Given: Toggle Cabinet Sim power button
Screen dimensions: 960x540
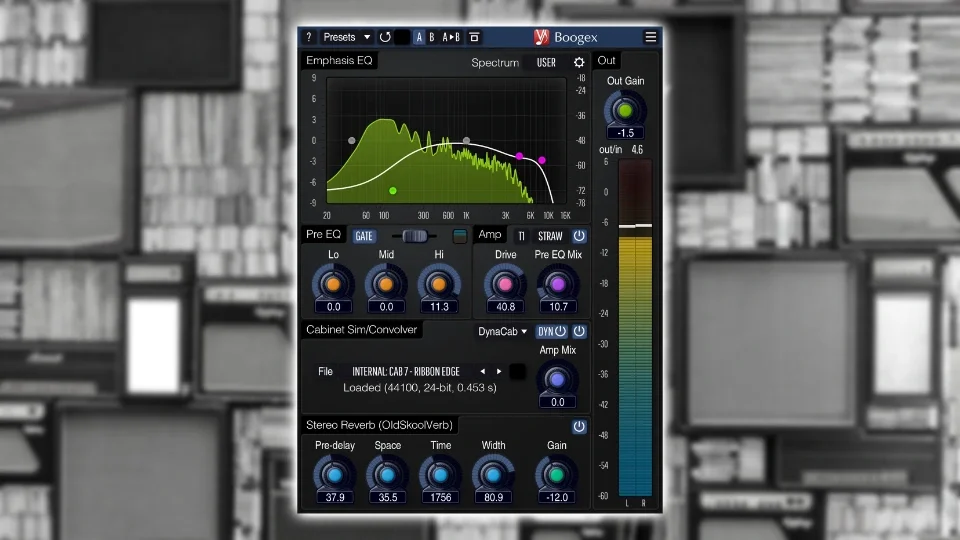Looking at the screenshot, I should [579, 331].
